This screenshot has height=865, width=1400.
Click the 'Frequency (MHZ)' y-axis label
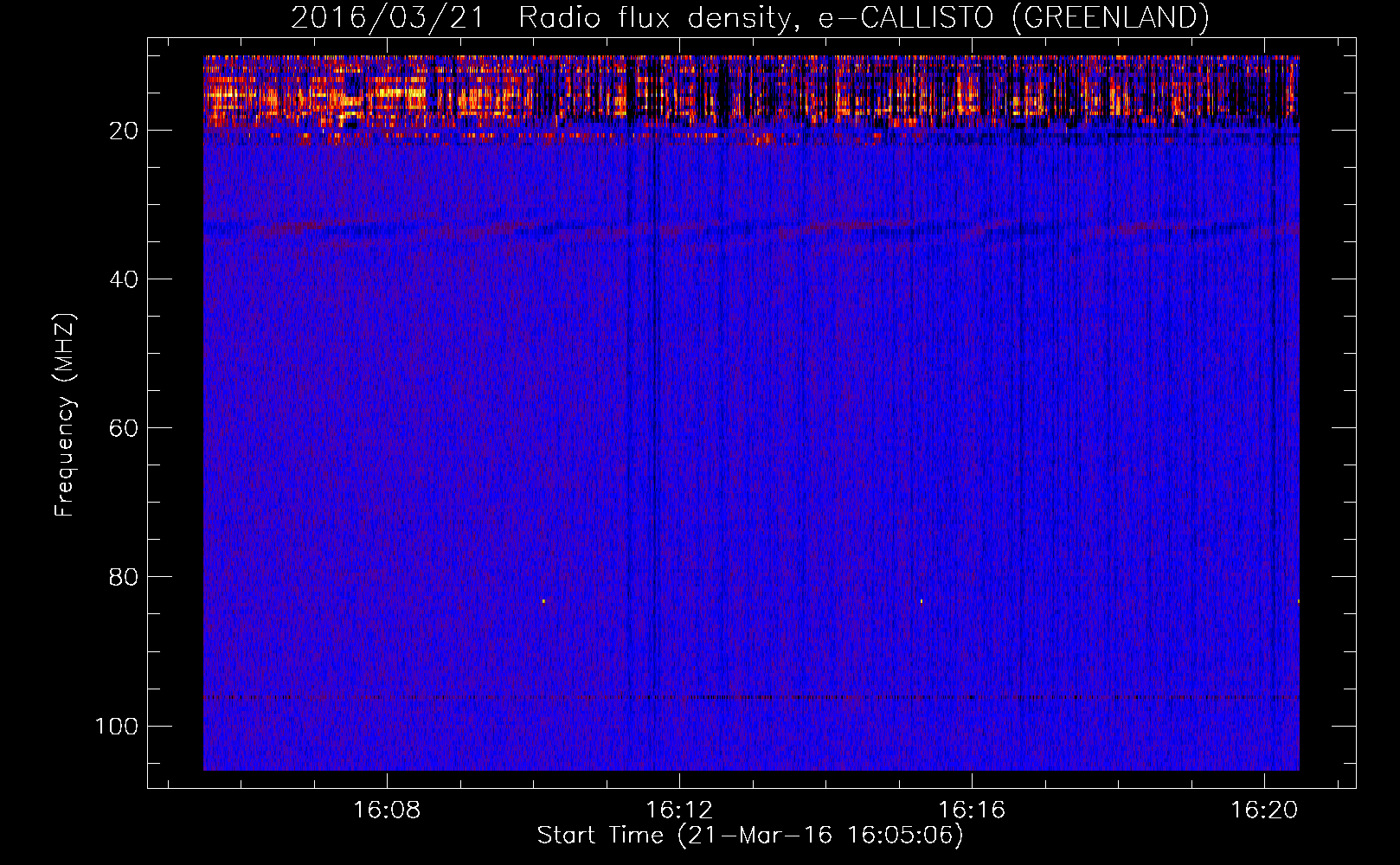(65, 415)
